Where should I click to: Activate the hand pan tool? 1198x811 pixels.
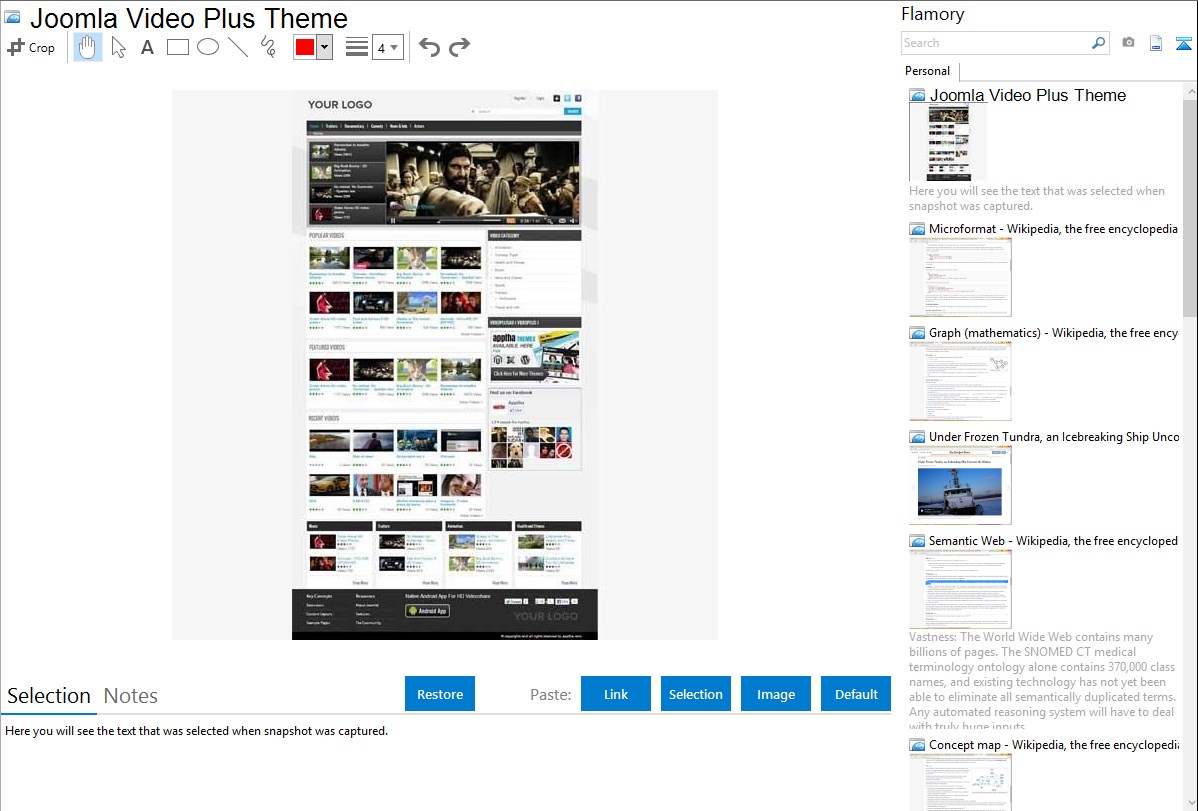click(88, 47)
